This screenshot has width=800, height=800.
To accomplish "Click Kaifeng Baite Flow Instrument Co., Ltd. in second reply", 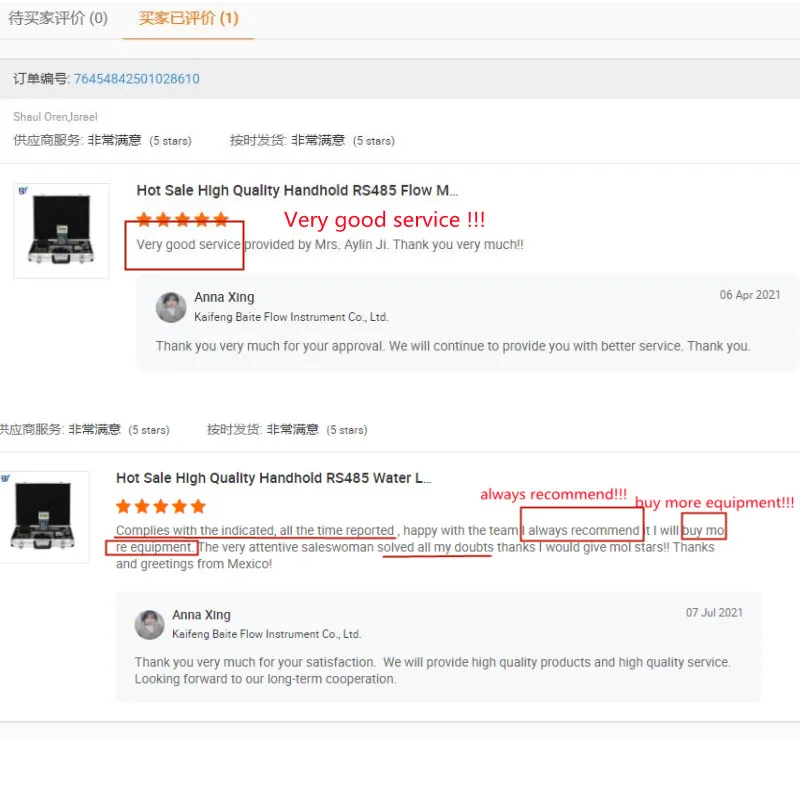I will tap(267, 634).
